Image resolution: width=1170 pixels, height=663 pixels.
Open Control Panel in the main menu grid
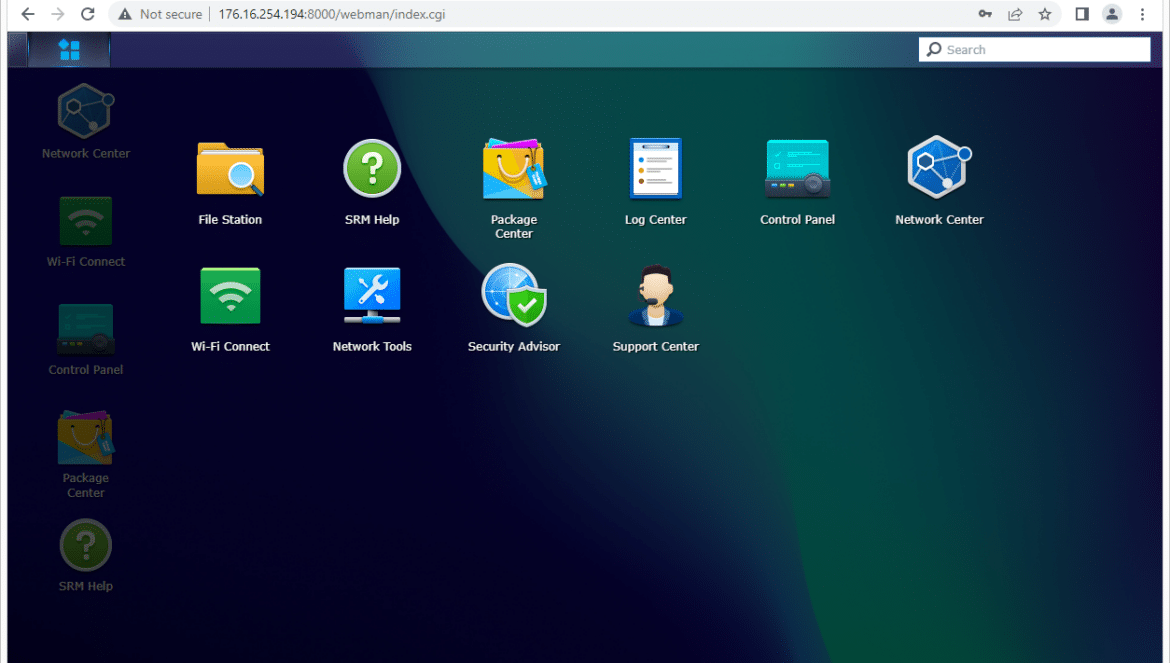coord(797,181)
